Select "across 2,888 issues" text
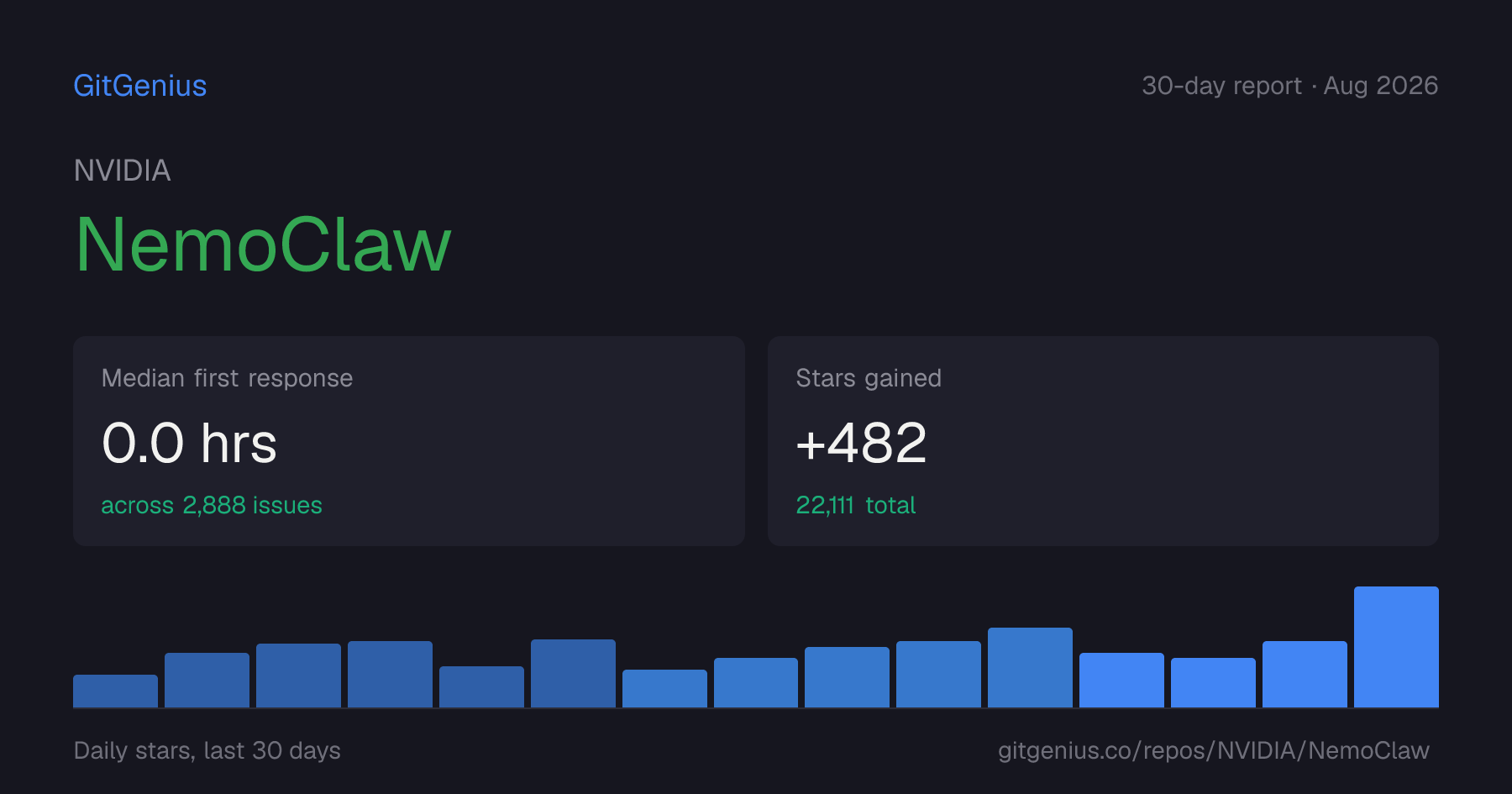This screenshot has height=794, width=1512. point(212,505)
